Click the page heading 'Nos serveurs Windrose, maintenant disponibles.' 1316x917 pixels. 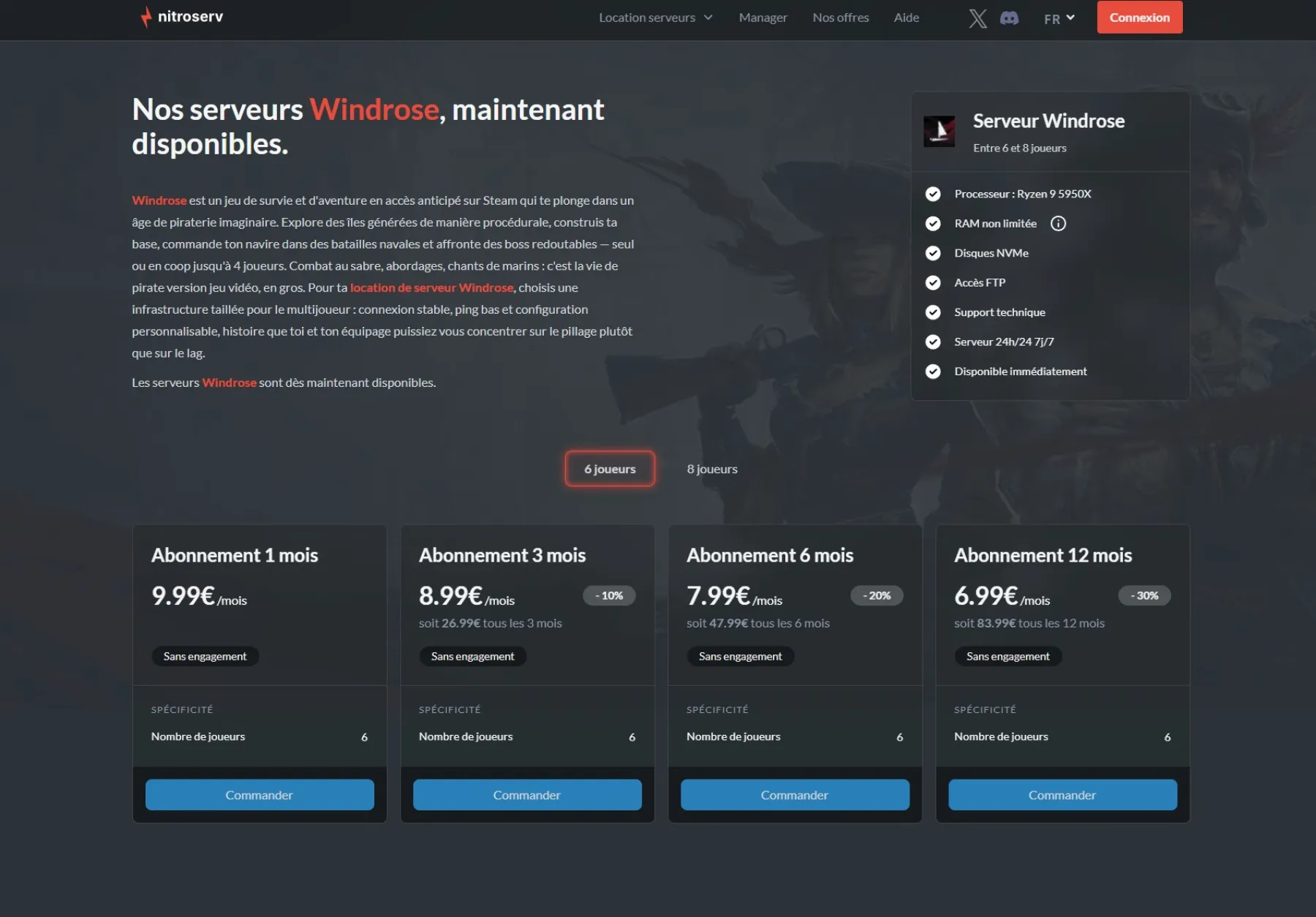coord(368,127)
